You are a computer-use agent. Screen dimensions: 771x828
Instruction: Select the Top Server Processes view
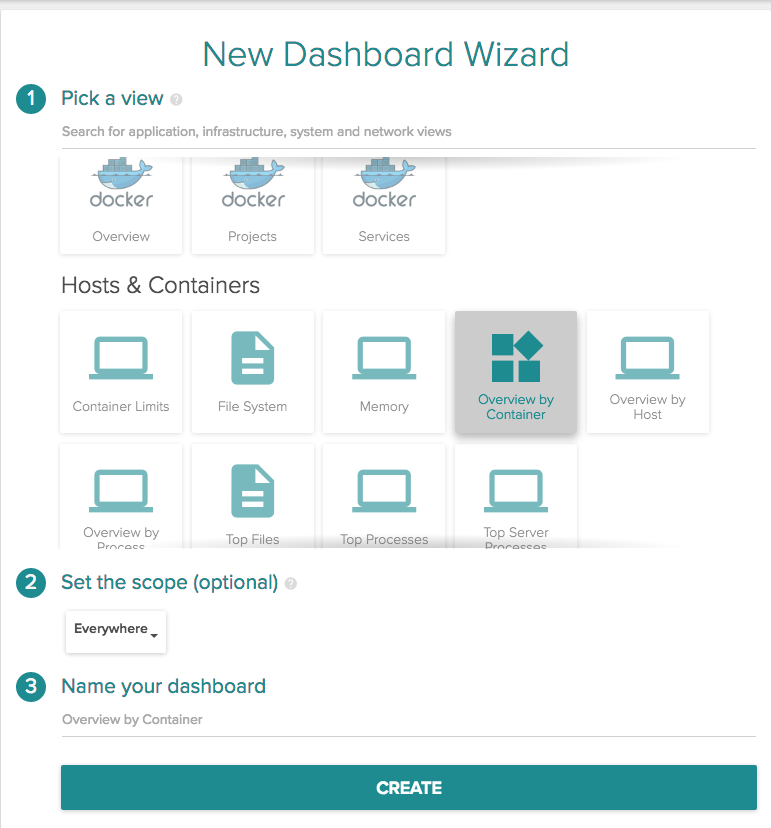click(516, 496)
